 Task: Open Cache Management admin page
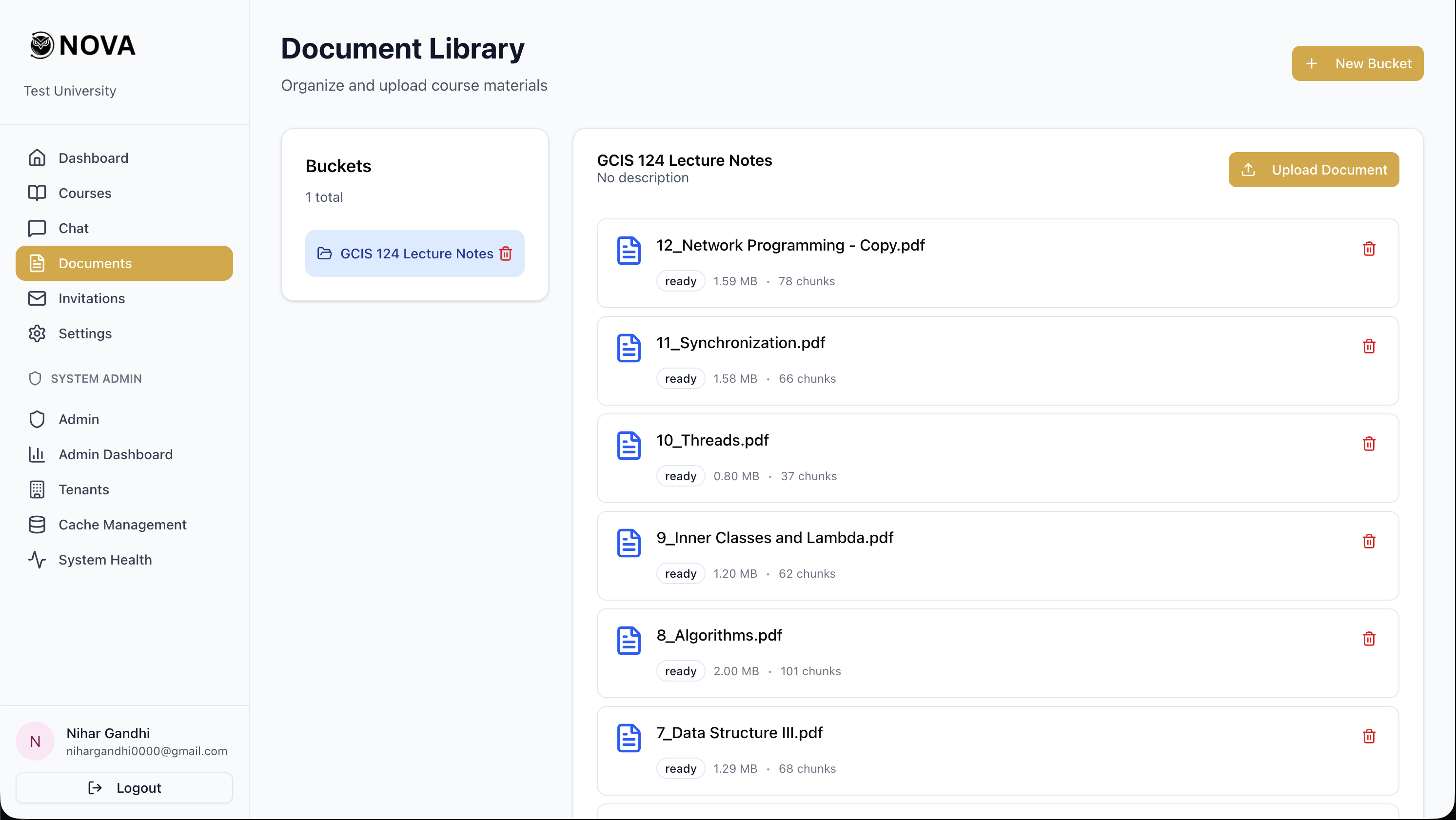[122, 525]
